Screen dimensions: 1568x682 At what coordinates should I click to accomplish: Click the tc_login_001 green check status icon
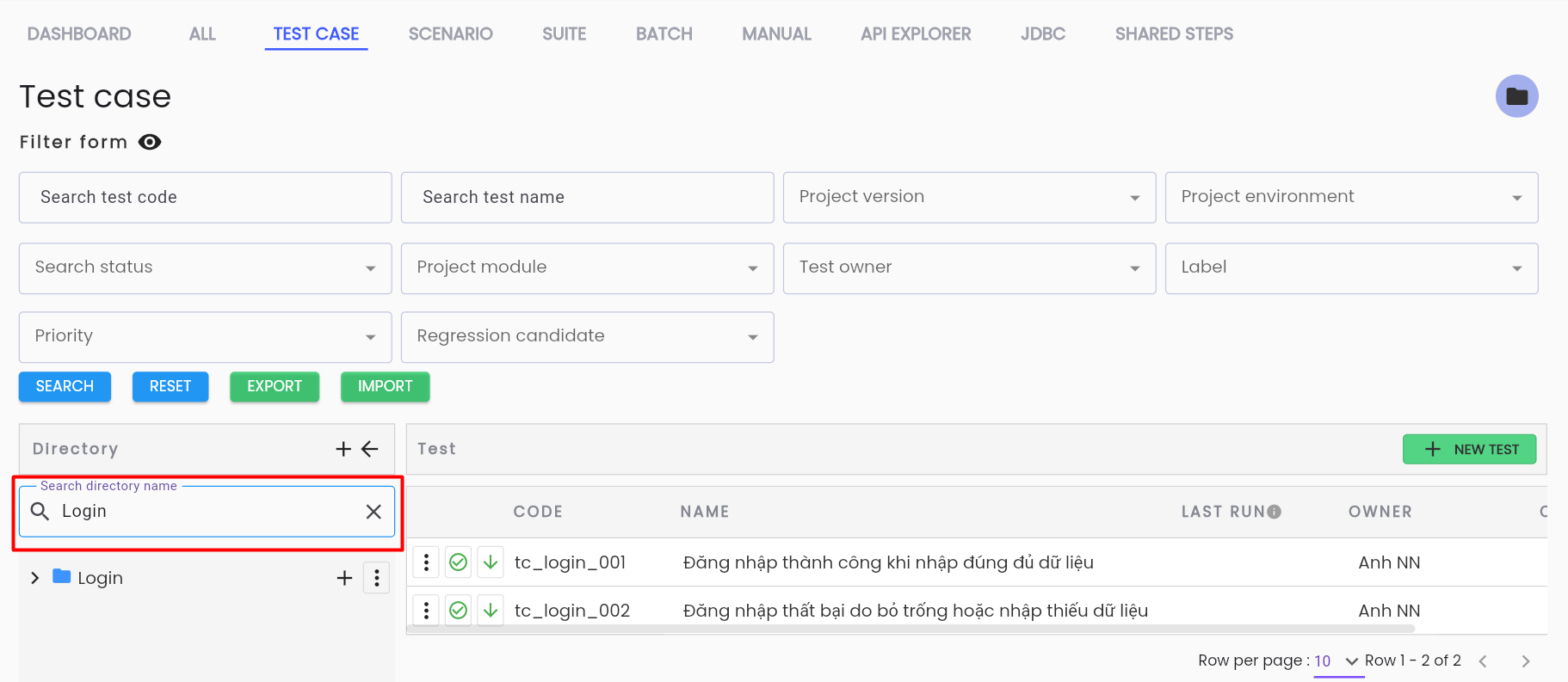click(459, 562)
